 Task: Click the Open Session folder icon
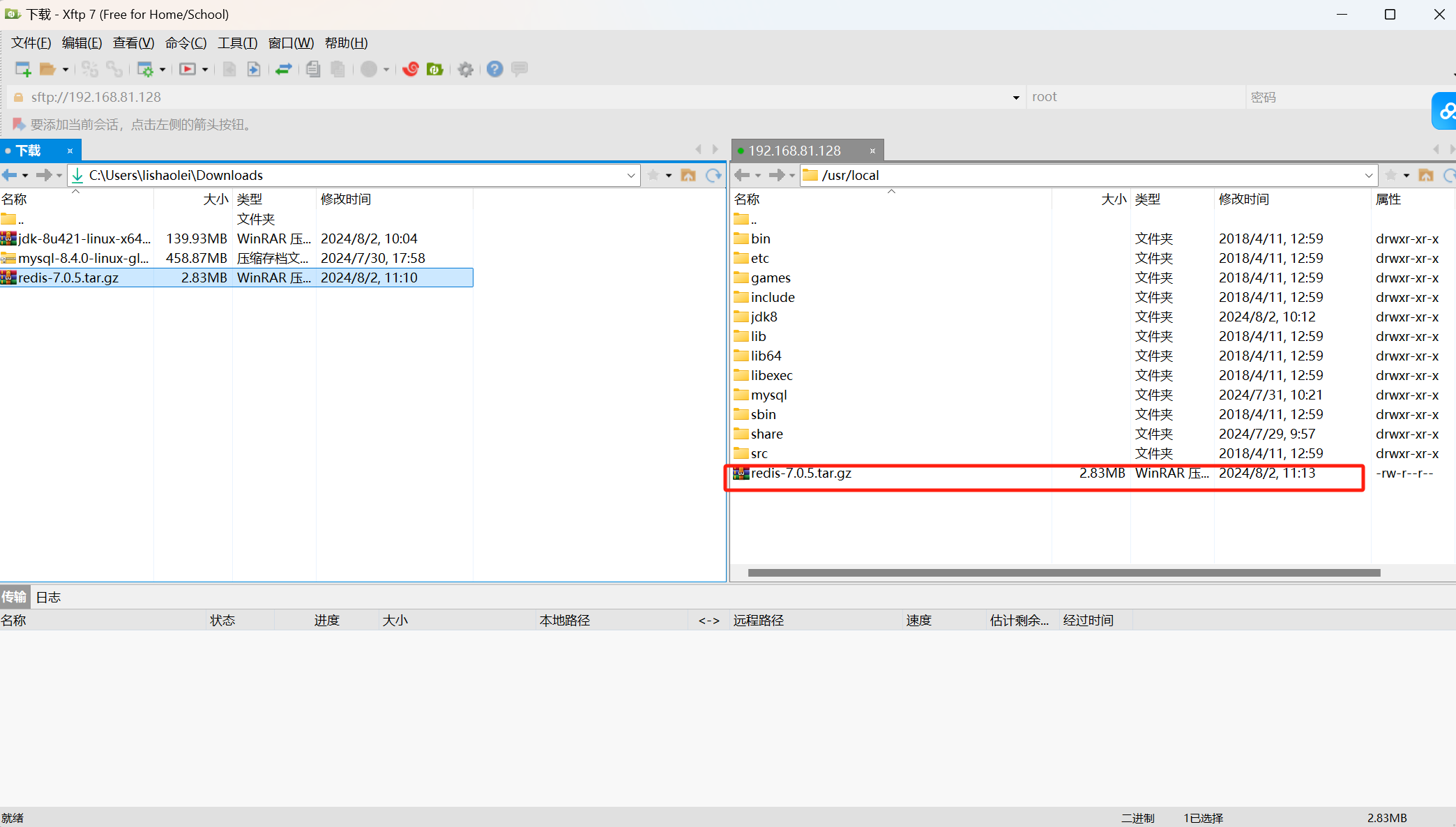[x=47, y=69]
